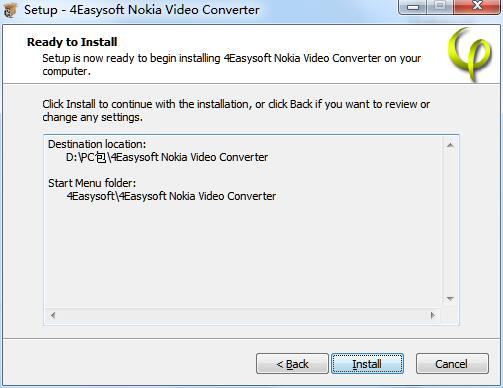
Task: Go back with the < Back button
Action: pyautogui.click(x=292, y=364)
